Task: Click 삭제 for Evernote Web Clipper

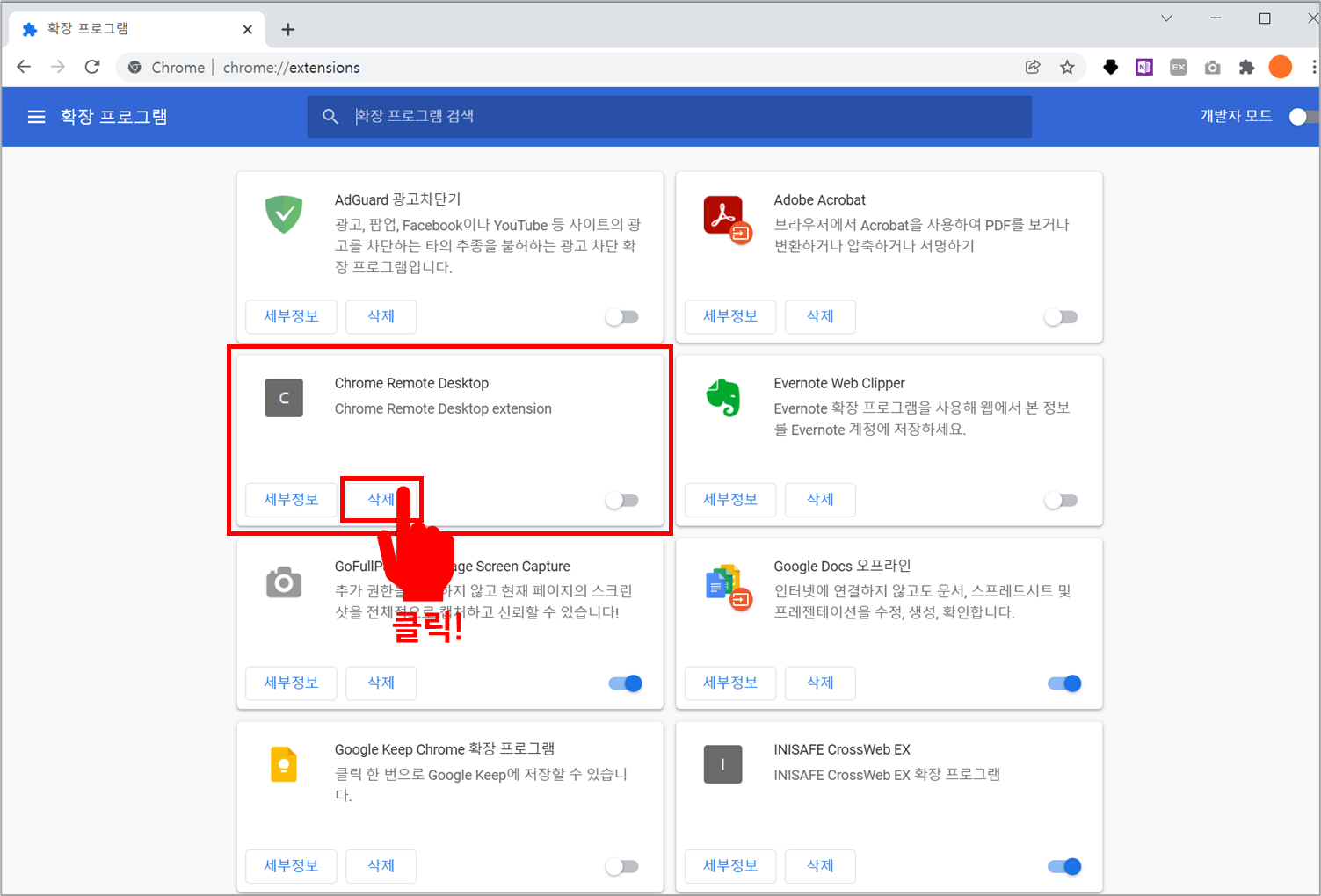Action: (820, 500)
